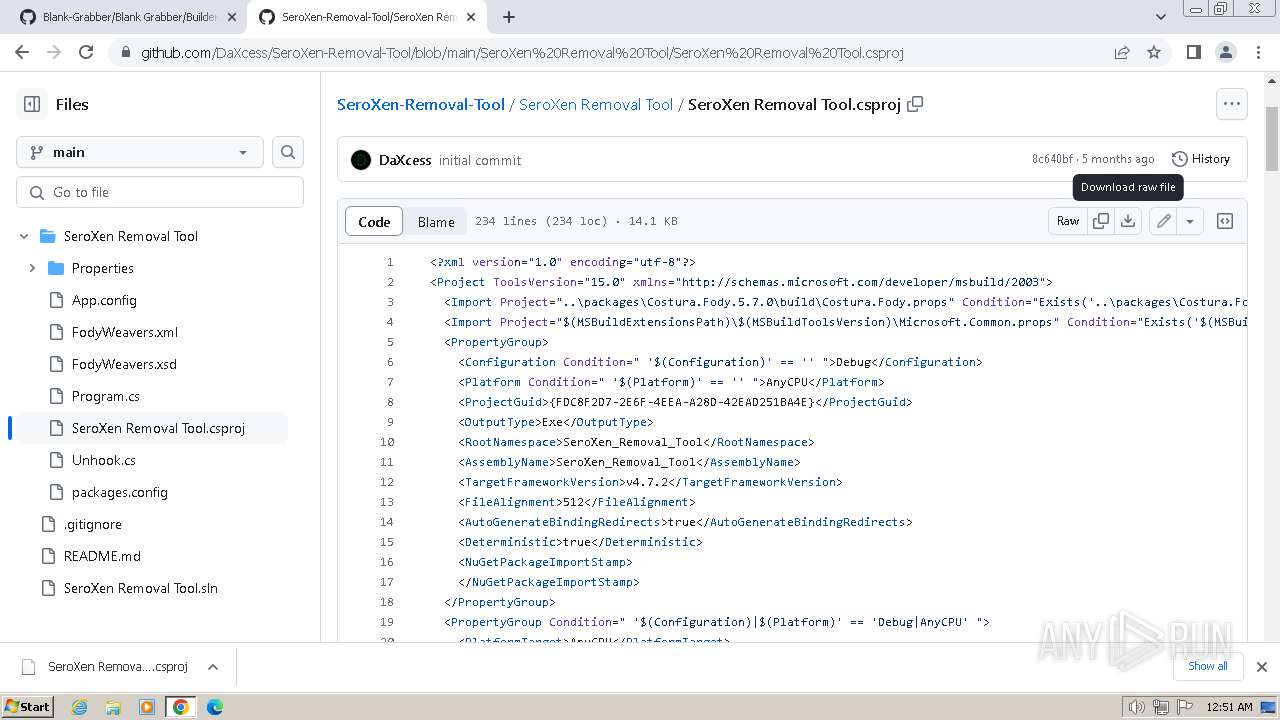Toggle Chrome side panel icon
Viewport: 1280px width, 720px height.
point(1194,52)
